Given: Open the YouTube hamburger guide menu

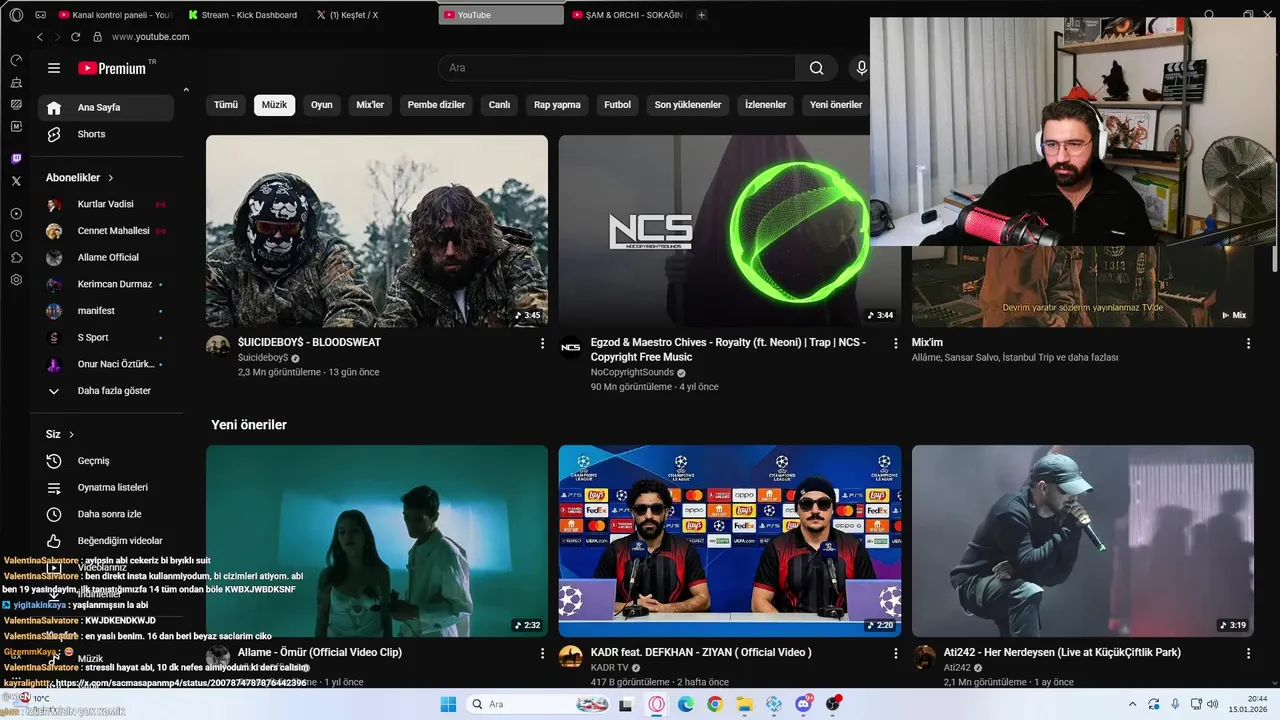Looking at the screenshot, I should 54,68.
